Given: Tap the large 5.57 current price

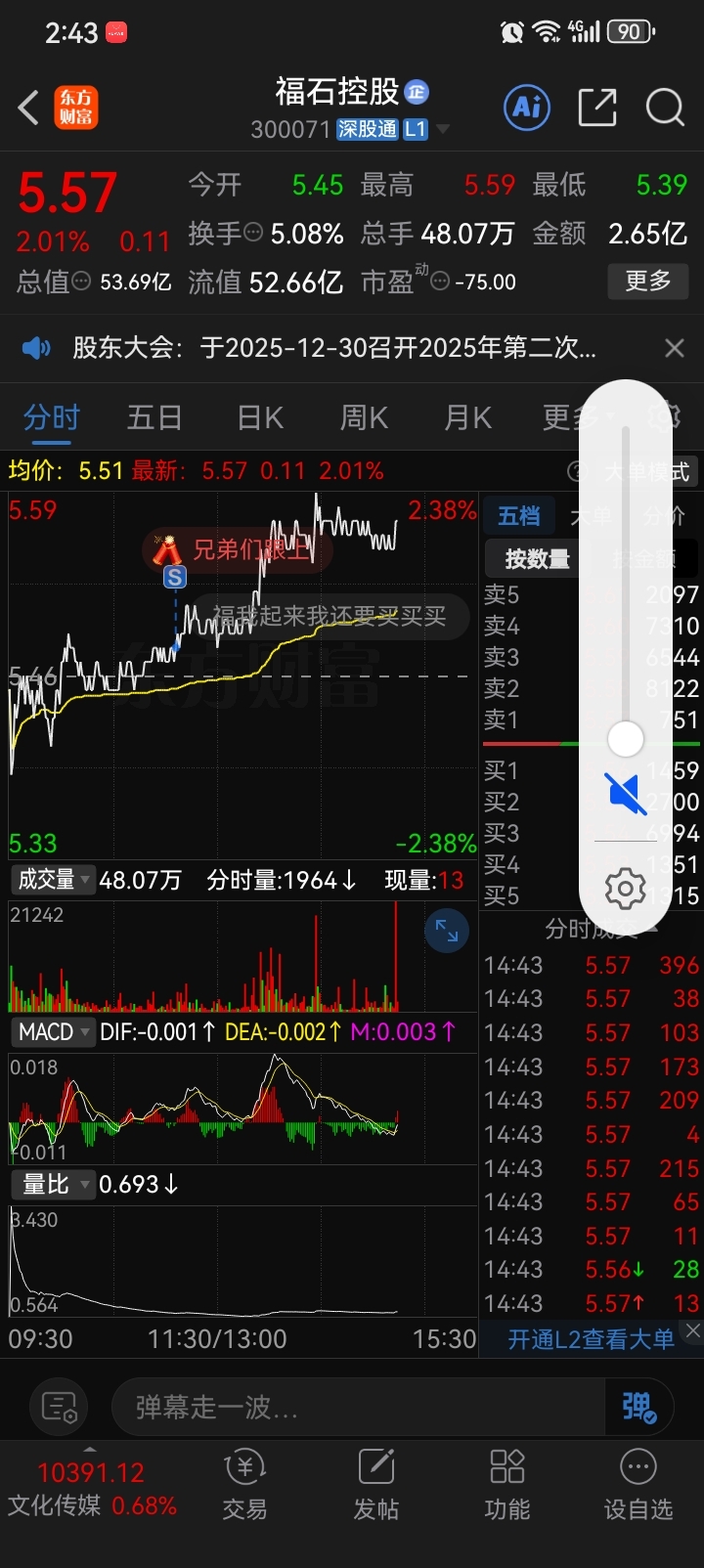Looking at the screenshot, I should pos(67,193).
